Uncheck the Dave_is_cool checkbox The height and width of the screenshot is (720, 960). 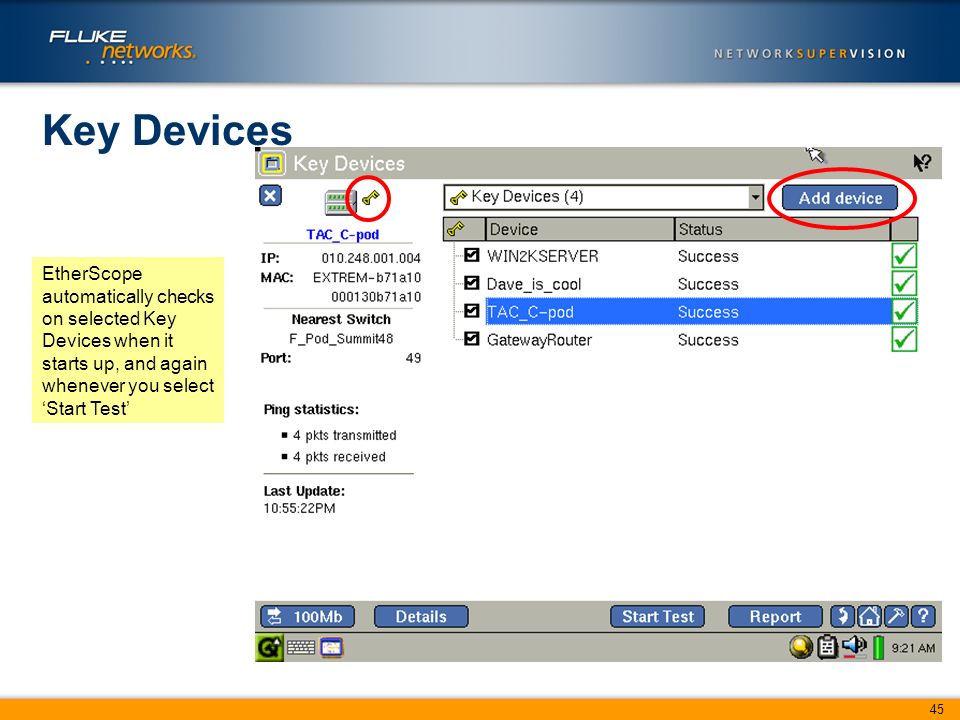click(471, 283)
